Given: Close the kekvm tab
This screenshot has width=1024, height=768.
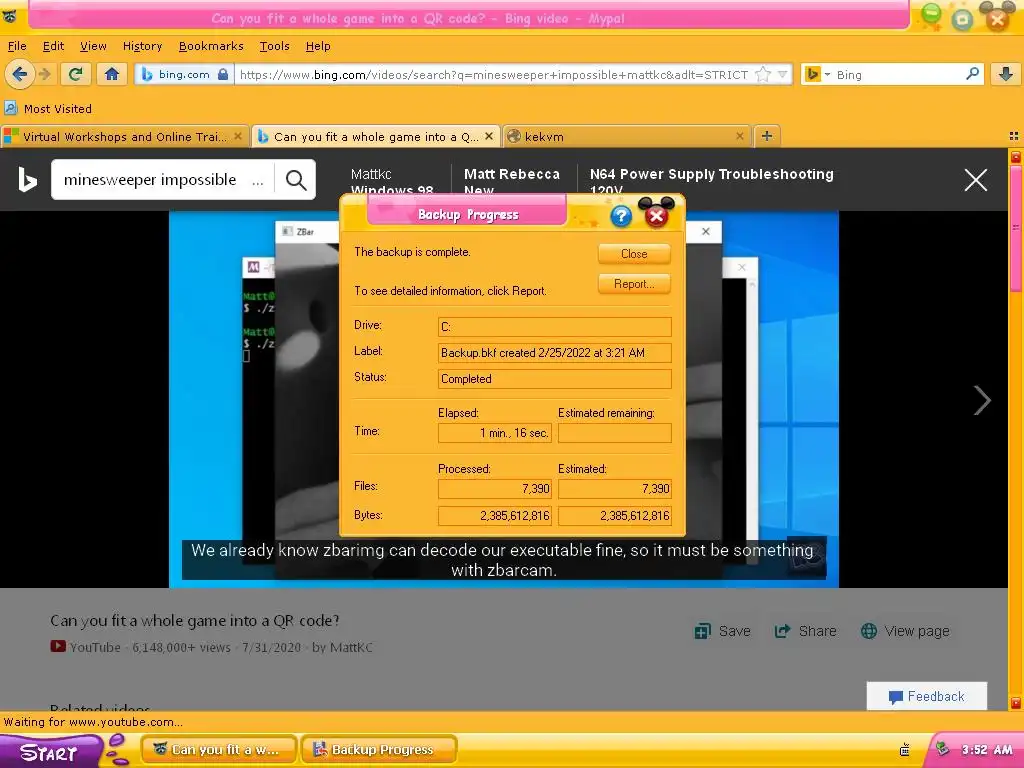Looking at the screenshot, I should [739, 136].
